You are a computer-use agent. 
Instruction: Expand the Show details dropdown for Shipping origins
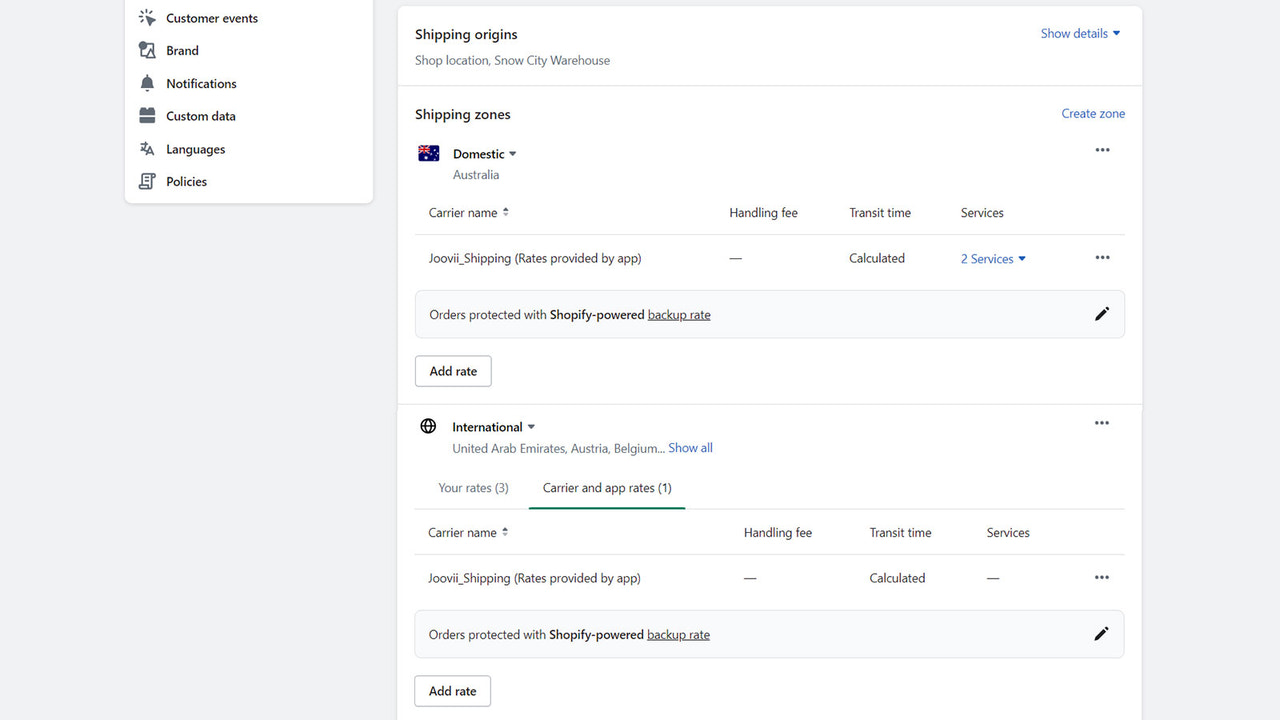pos(1079,33)
